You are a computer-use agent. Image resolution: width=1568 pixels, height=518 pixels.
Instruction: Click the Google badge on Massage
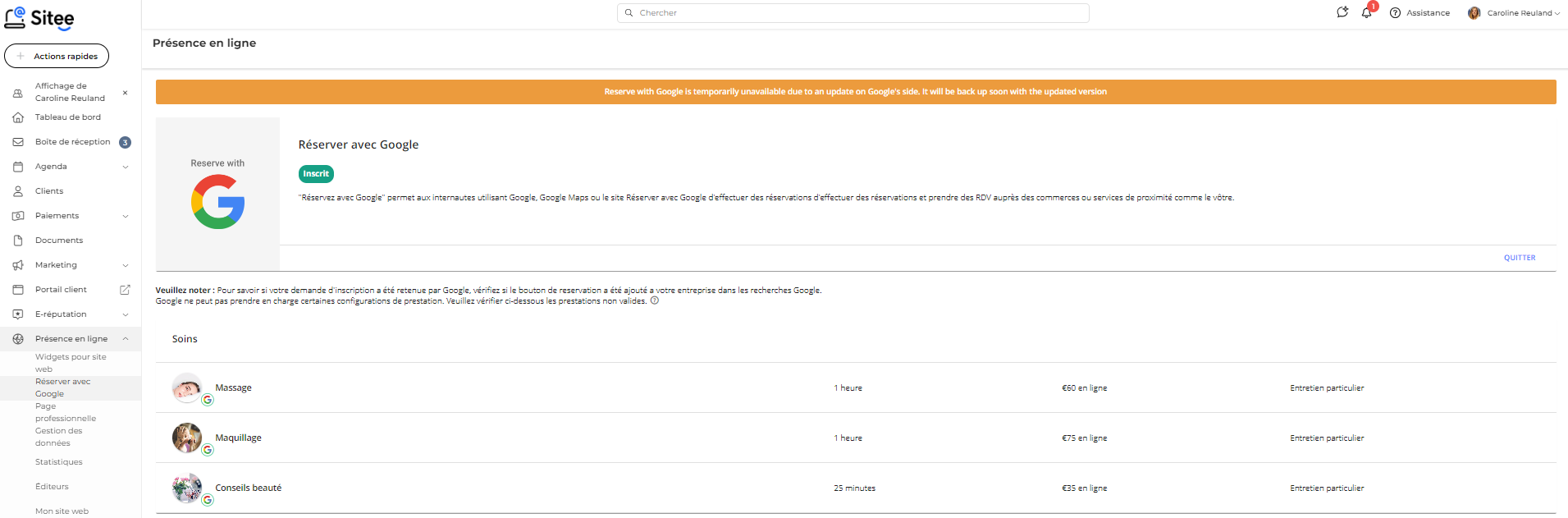pos(208,400)
